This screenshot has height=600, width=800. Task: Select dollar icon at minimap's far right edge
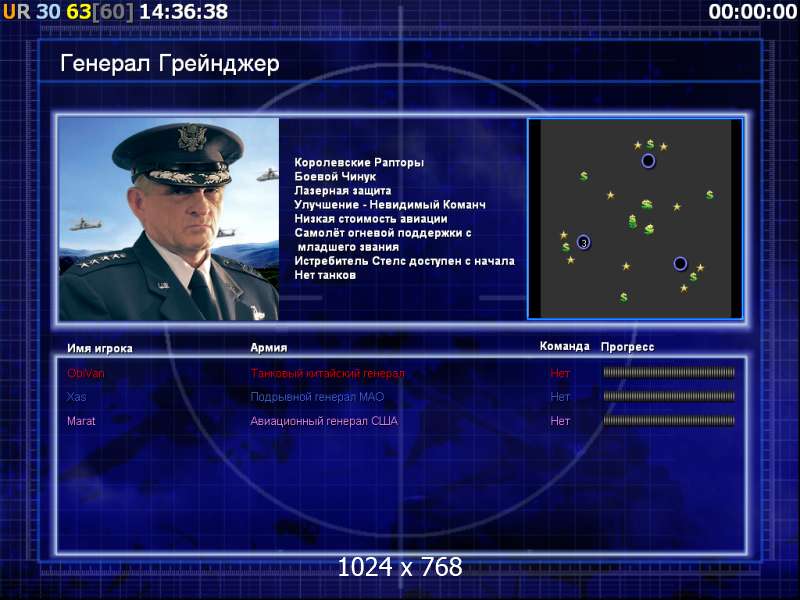(x=710, y=195)
